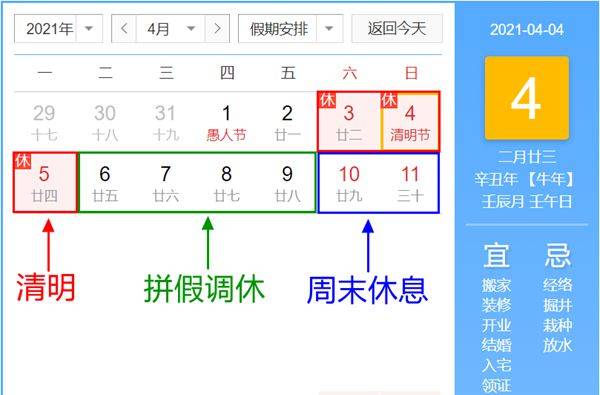Click 壬辰月 壬午日 text

coord(527,201)
